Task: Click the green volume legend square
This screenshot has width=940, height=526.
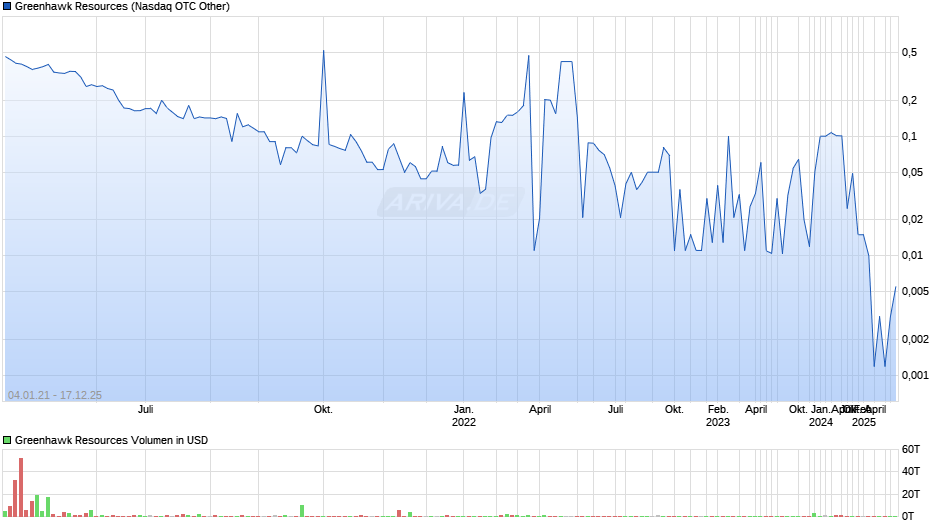Action: click(7, 440)
